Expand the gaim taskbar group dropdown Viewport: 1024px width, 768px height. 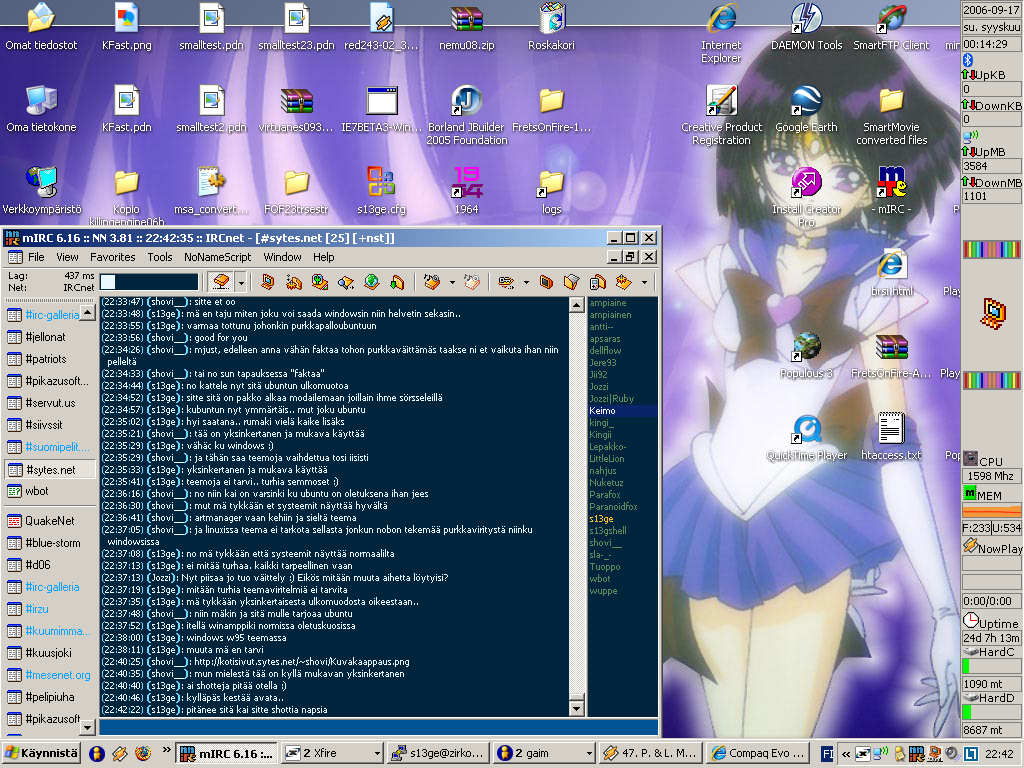pyautogui.click(x=587, y=753)
